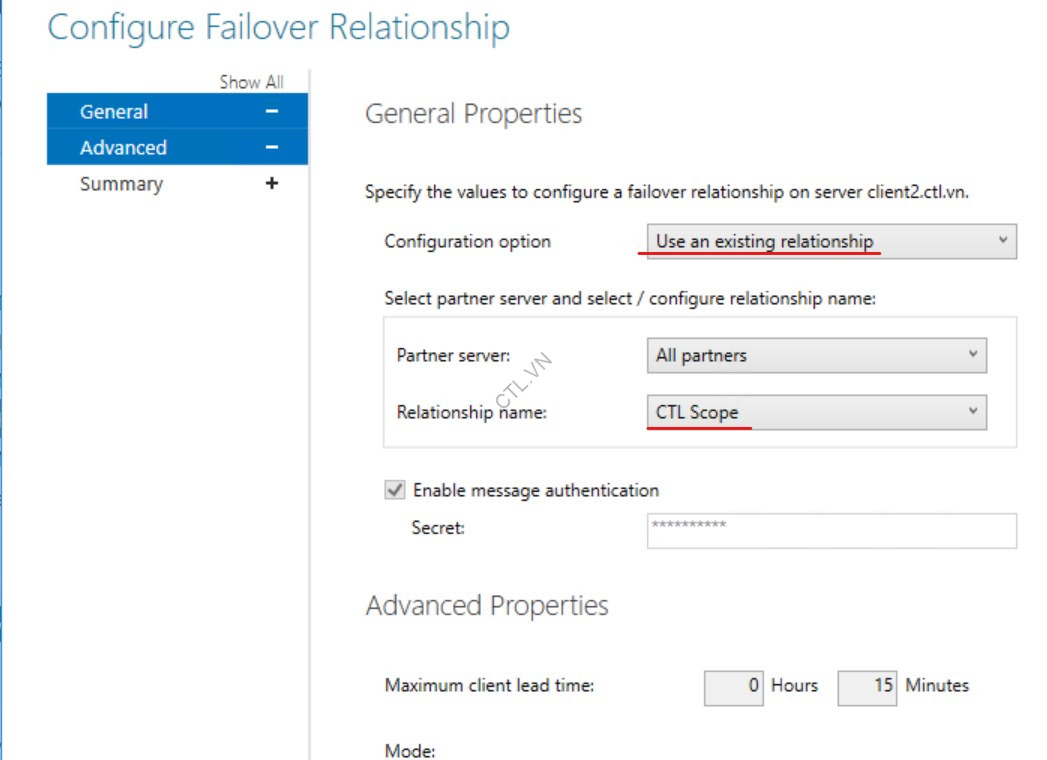This screenshot has width=1047, height=760.
Task: Click the Hours lead time field
Action: 735,686
